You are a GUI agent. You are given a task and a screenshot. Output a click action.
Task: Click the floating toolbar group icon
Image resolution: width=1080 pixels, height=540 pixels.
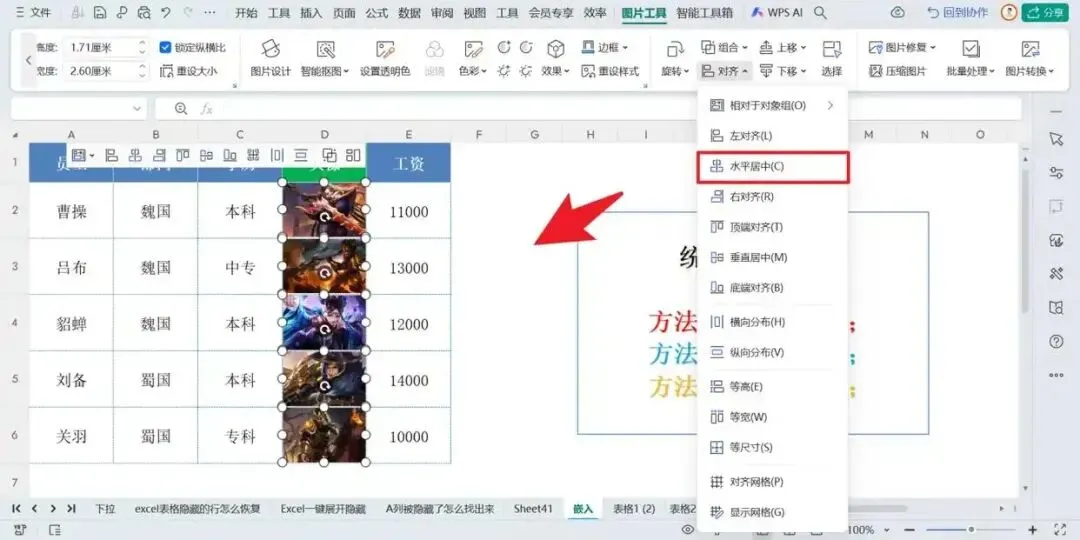click(330, 156)
